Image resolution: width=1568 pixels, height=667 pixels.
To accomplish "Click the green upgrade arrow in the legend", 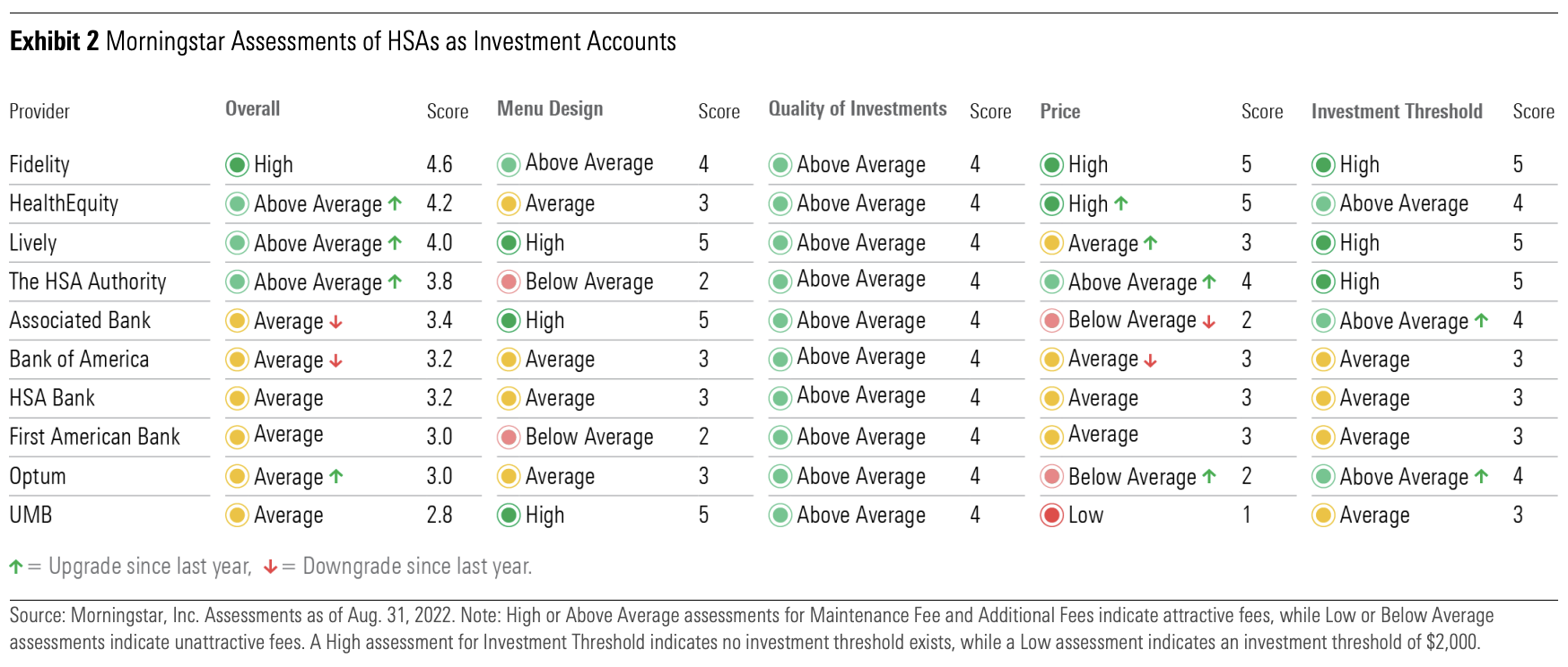I will coord(16,567).
